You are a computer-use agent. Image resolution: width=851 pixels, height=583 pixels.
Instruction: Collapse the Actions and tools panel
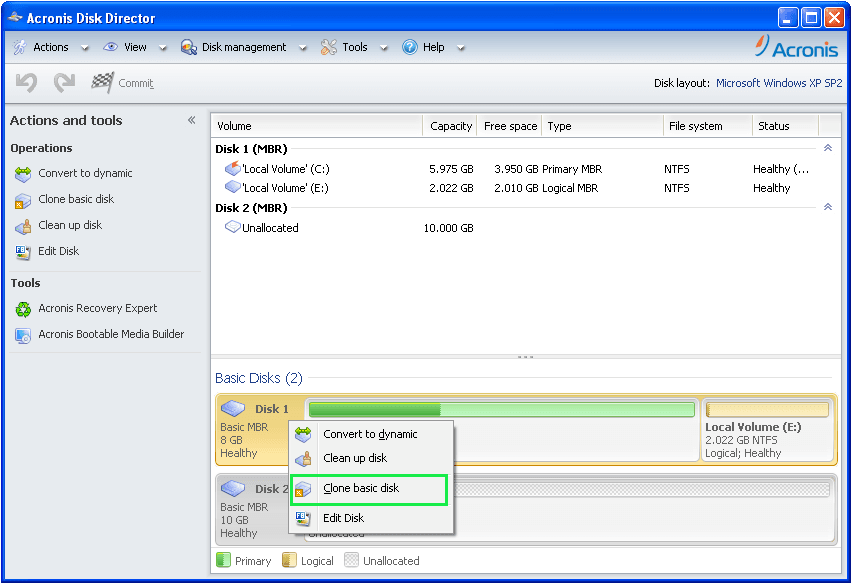192,120
